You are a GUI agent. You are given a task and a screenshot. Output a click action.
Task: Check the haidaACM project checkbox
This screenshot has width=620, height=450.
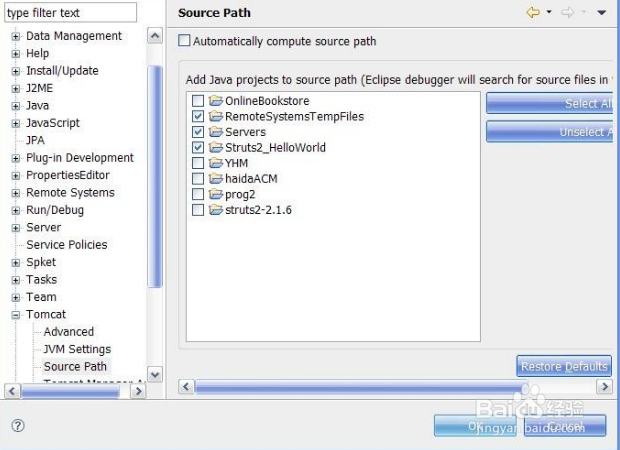(x=198, y=179)
